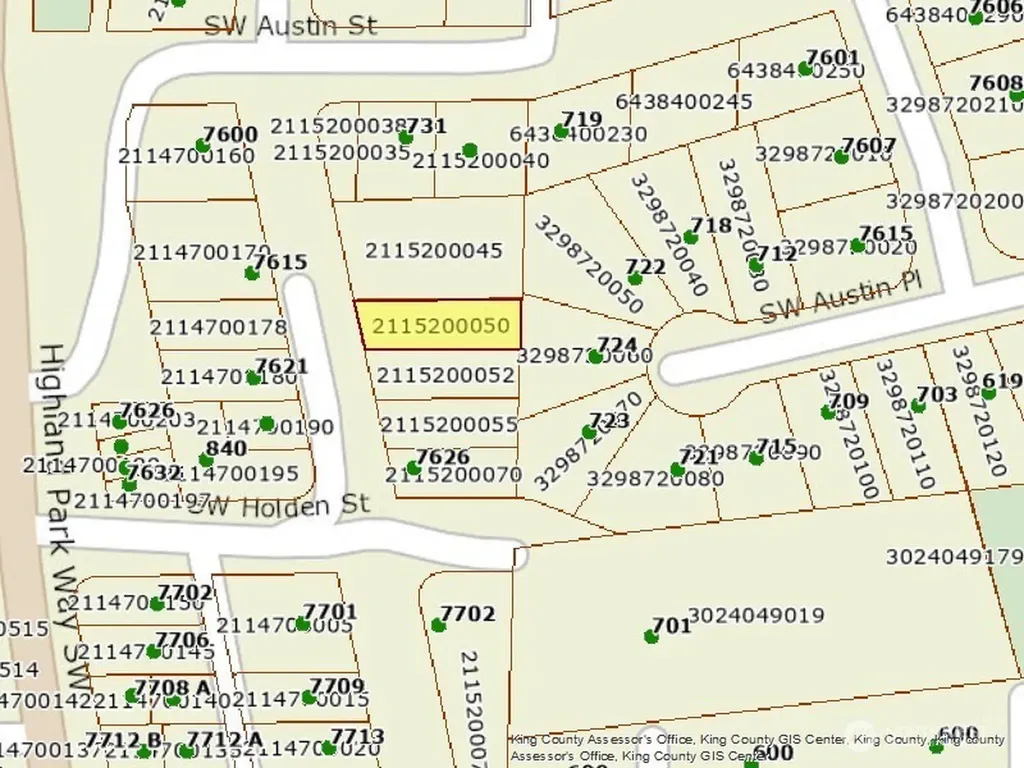Select the yellow highlighted parcel 2115200050
The width and height of the screenshot is (1024, 768).
(x=439, y=325)
